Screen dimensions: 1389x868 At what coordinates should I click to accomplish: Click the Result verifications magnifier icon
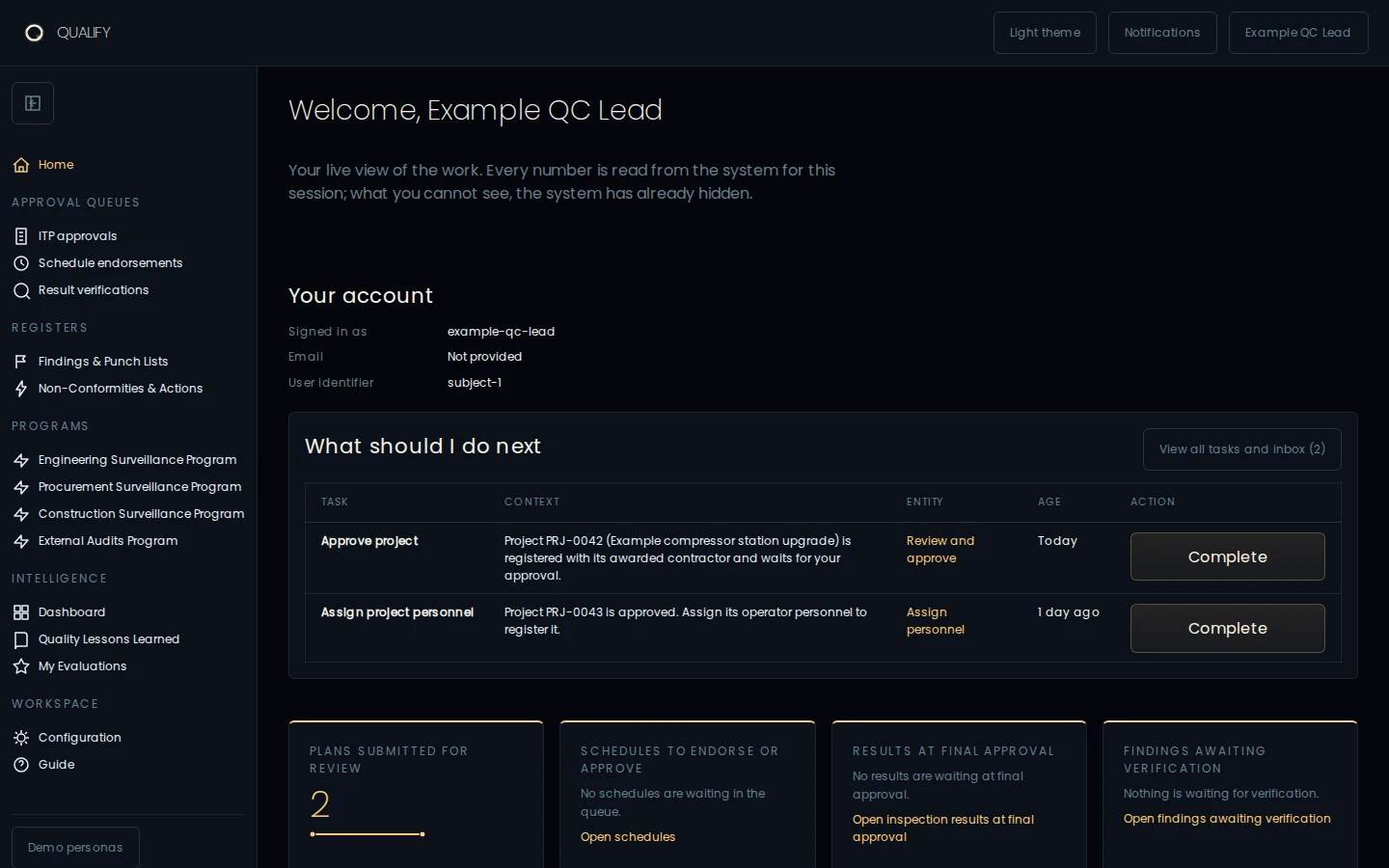(21, 290)
